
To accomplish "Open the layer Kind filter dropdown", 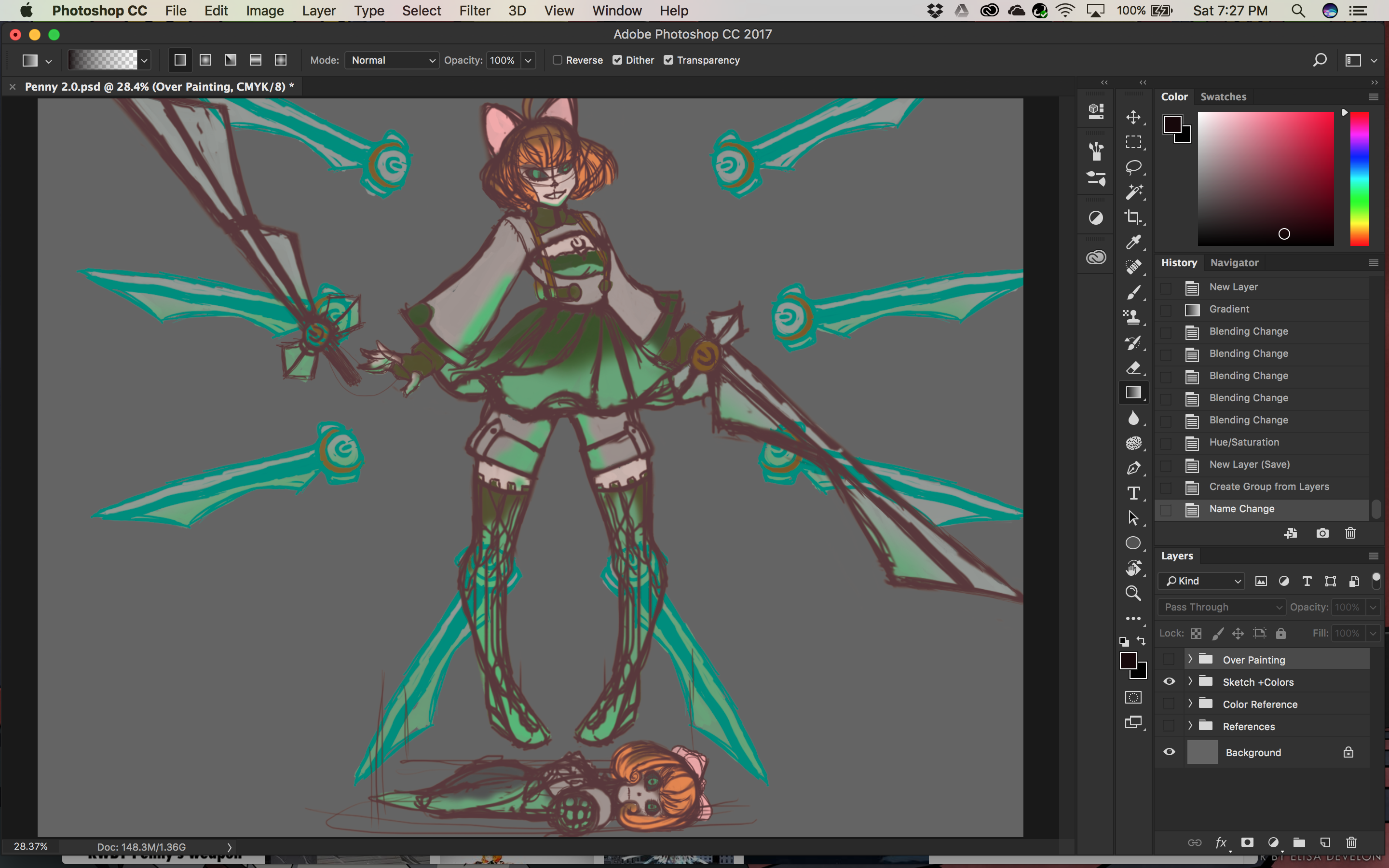I will tap(1201, 581).
